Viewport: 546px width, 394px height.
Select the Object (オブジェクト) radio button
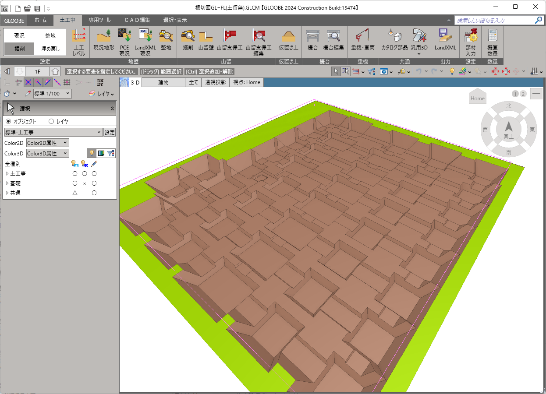pyautogui.click(x=9, y=121)
